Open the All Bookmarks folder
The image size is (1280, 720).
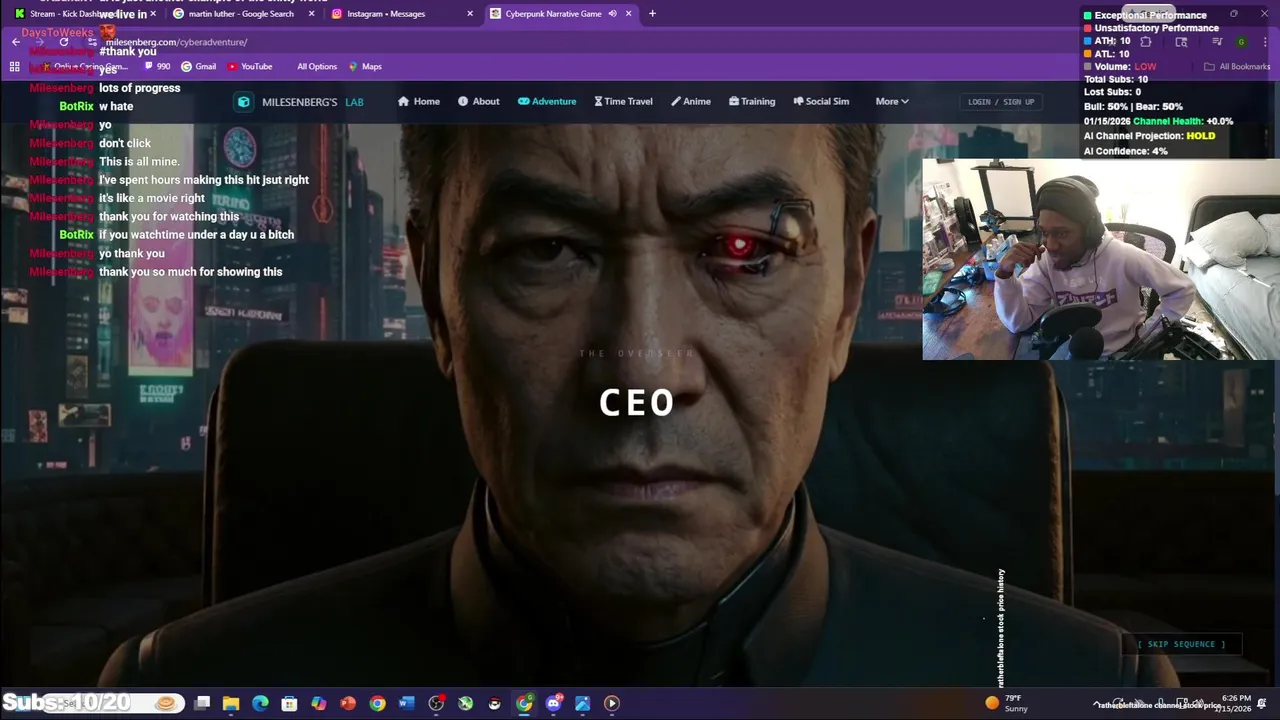point(1237,66)
